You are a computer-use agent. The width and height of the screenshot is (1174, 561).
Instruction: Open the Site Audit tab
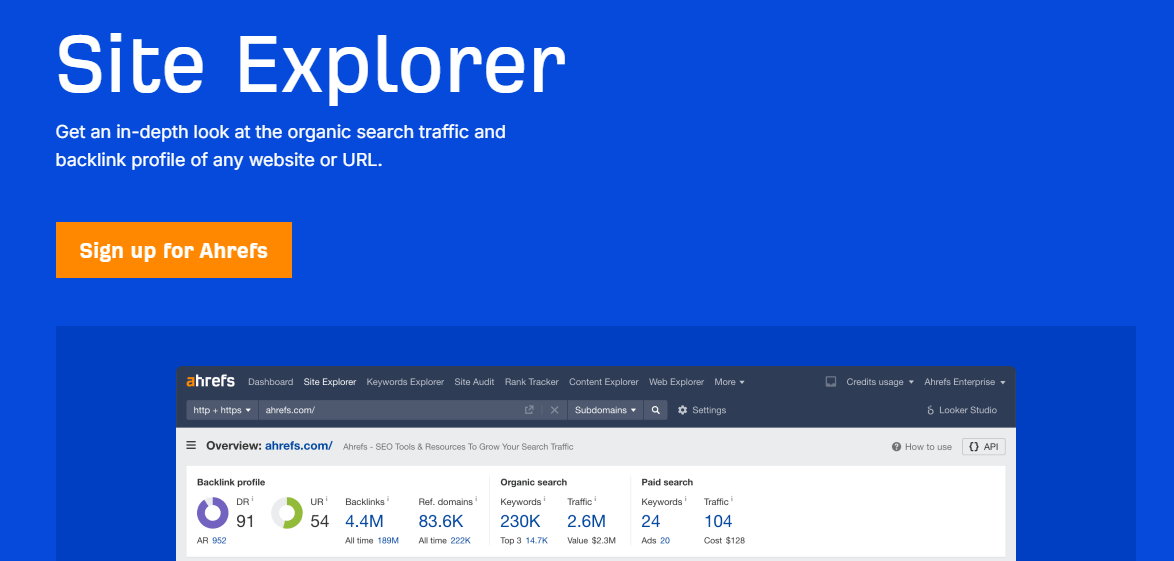pyautogui.click(x=474, y=381)
